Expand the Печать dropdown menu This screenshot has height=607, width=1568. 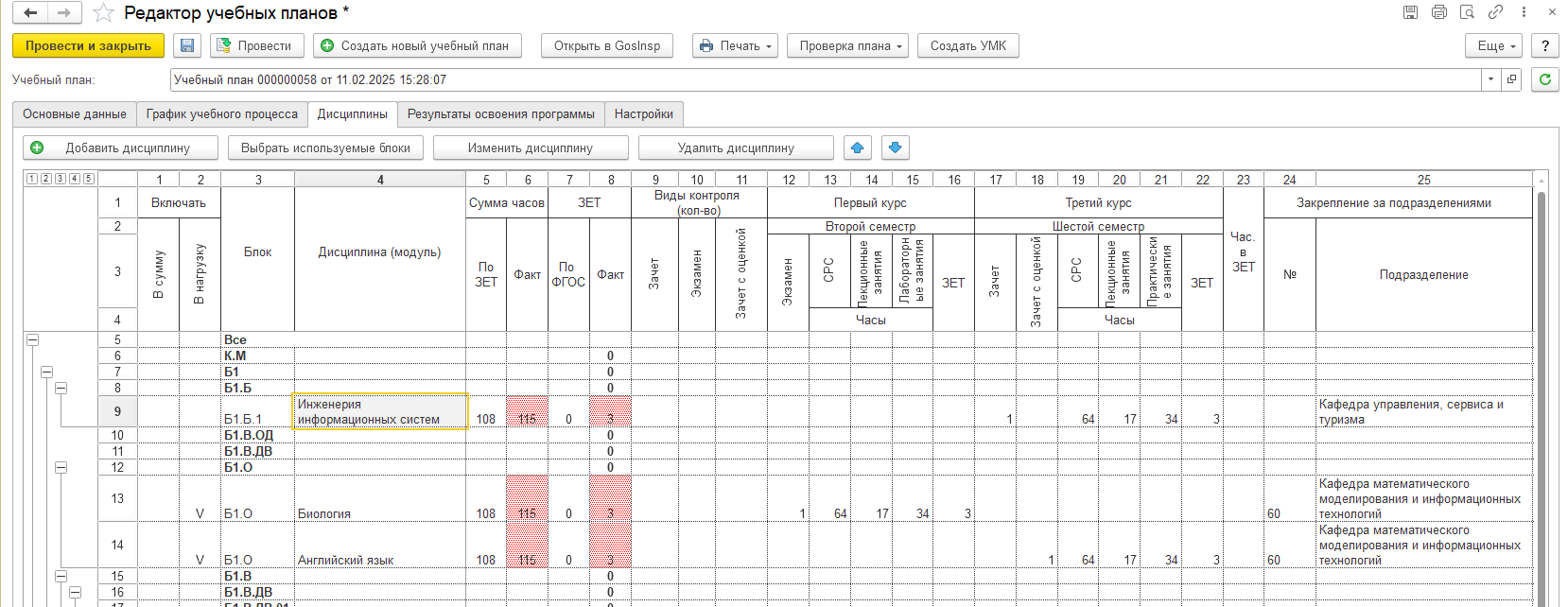pos(735,45)
